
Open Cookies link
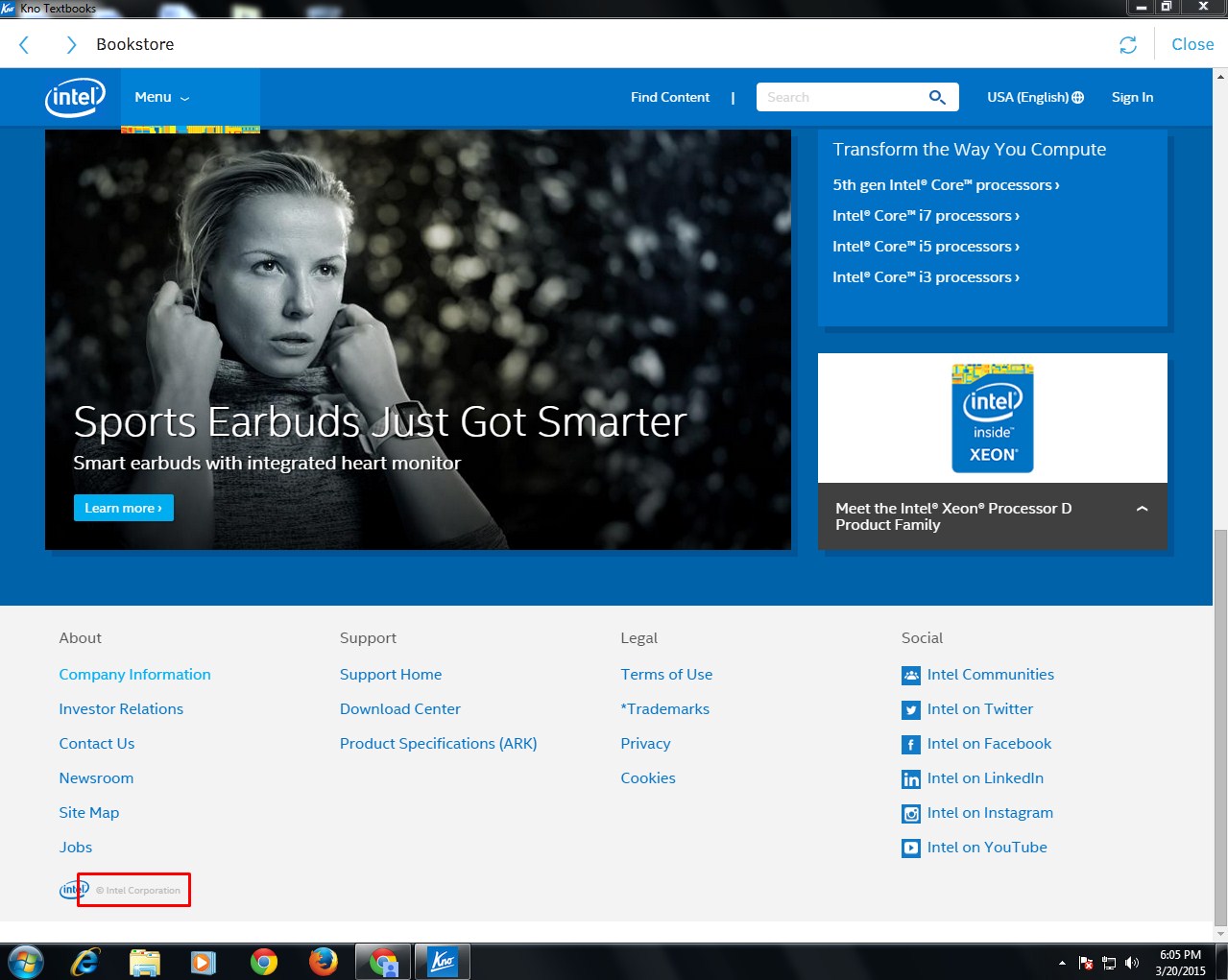click(648, 778)
